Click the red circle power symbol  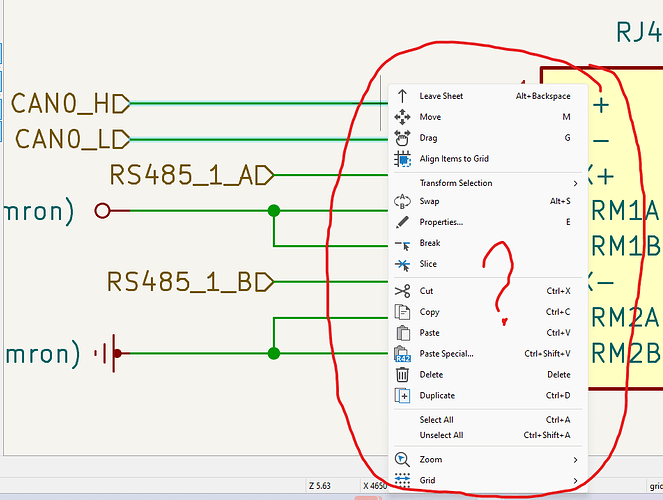point(103,210)
